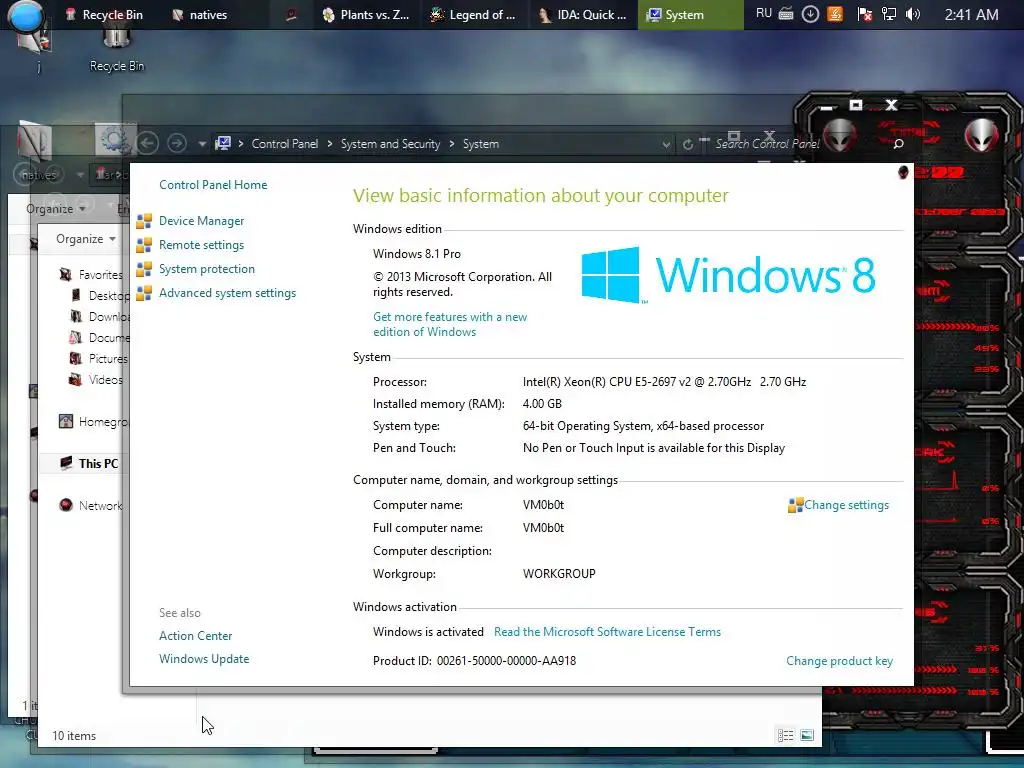Click the 2:41 AM clock
Viewport: 1024px width, 768px height.
(x=971, y=14)
